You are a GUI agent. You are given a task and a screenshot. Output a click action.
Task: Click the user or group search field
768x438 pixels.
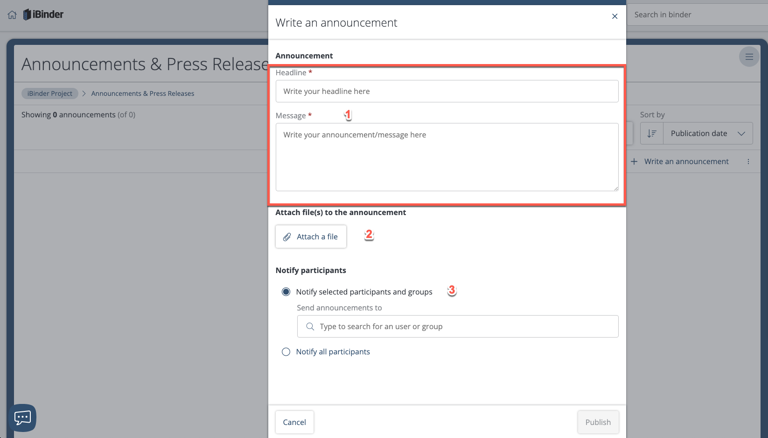(x=457, y=326)
